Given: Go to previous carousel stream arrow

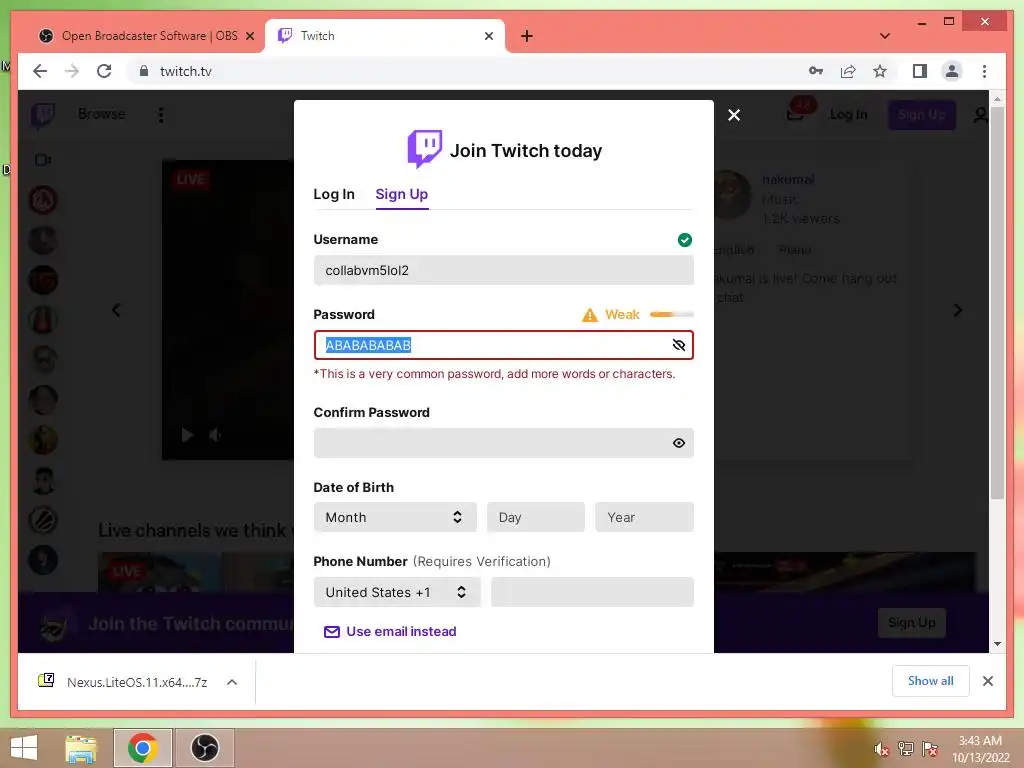Looking at the screenshot, I should [x=117, y=310].
